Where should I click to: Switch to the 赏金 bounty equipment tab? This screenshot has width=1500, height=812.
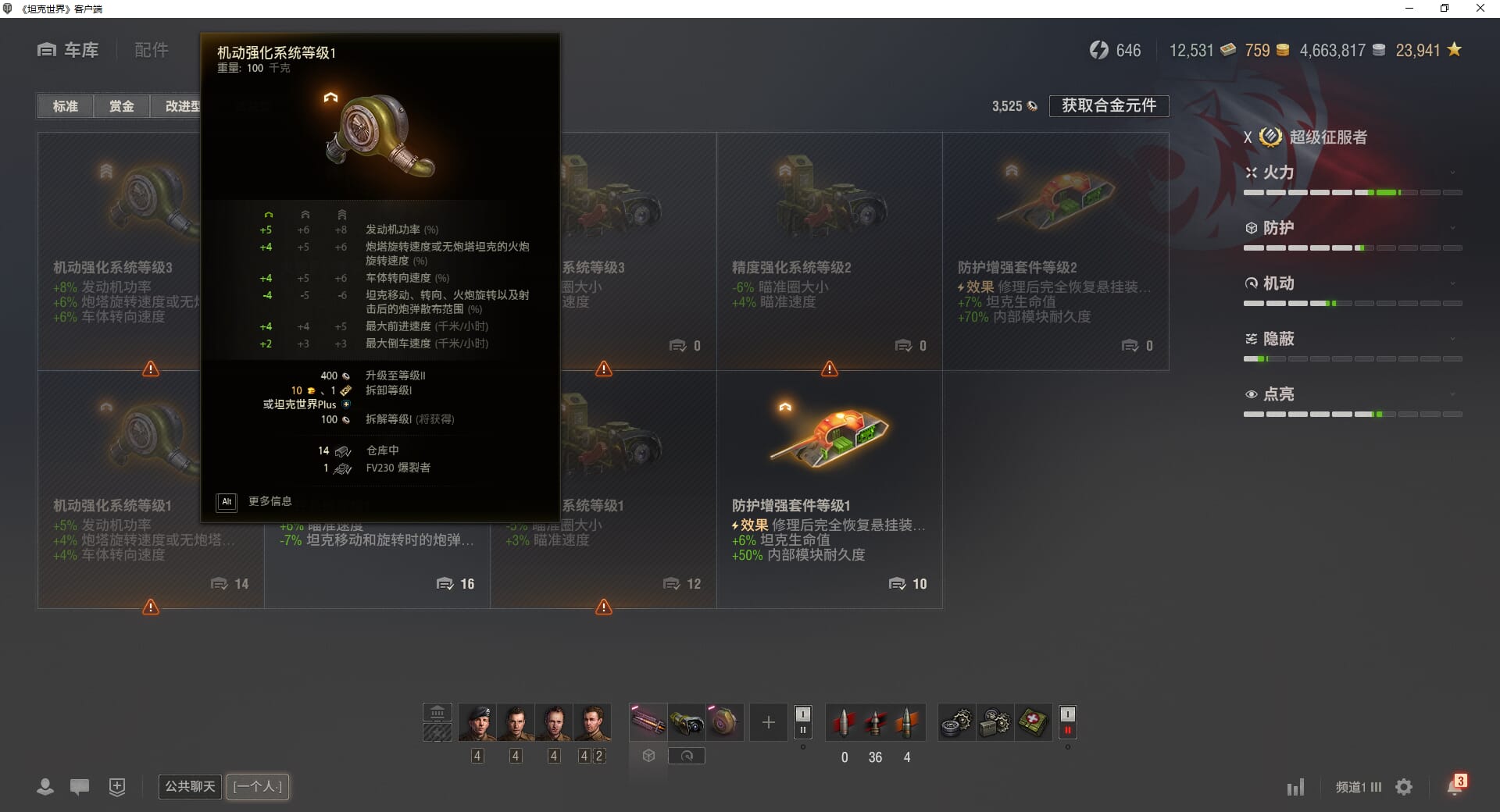click(121, 106)
